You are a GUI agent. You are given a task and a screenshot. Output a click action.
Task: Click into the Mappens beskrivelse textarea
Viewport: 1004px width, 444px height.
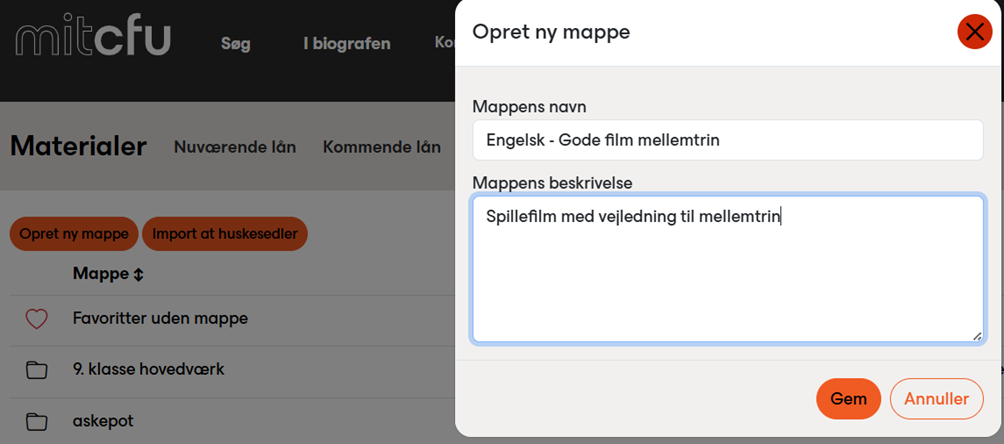coord(727,269)
